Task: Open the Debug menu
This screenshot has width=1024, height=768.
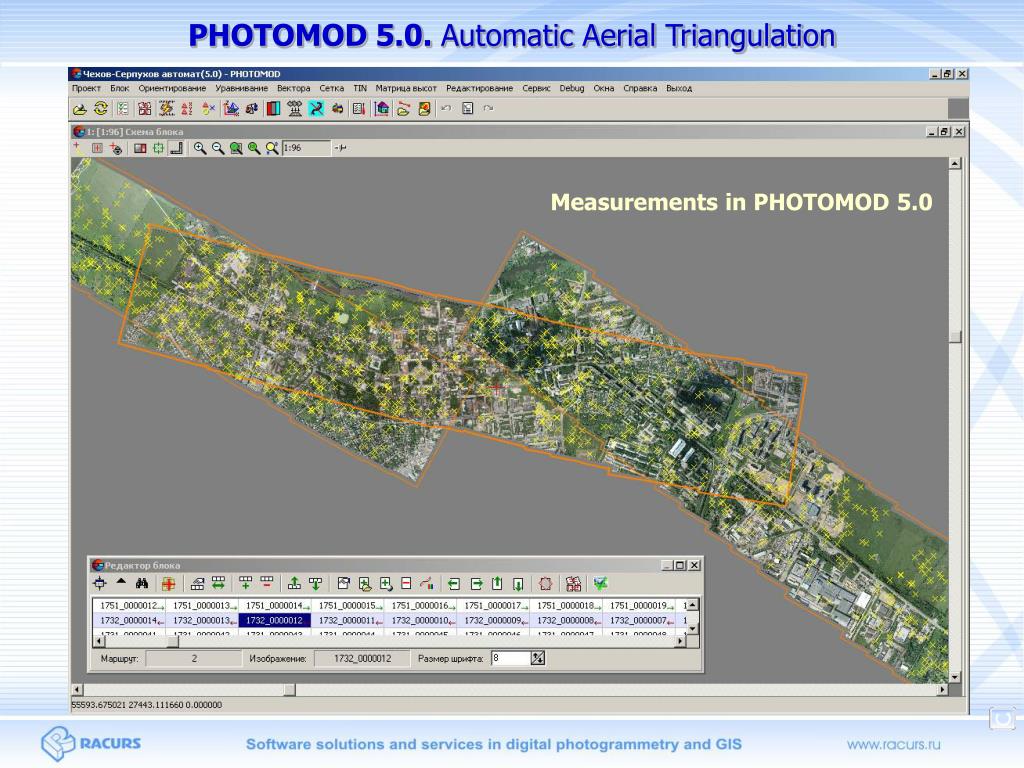Action: (571, 88)
